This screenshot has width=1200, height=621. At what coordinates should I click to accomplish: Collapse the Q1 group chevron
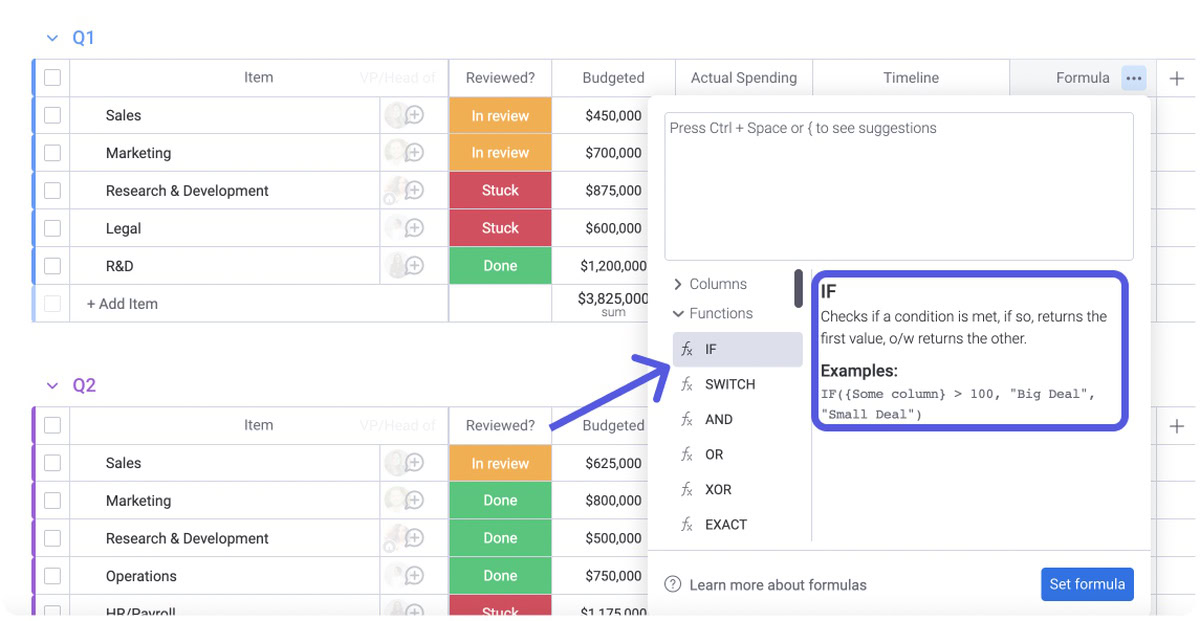pos(52,38)
